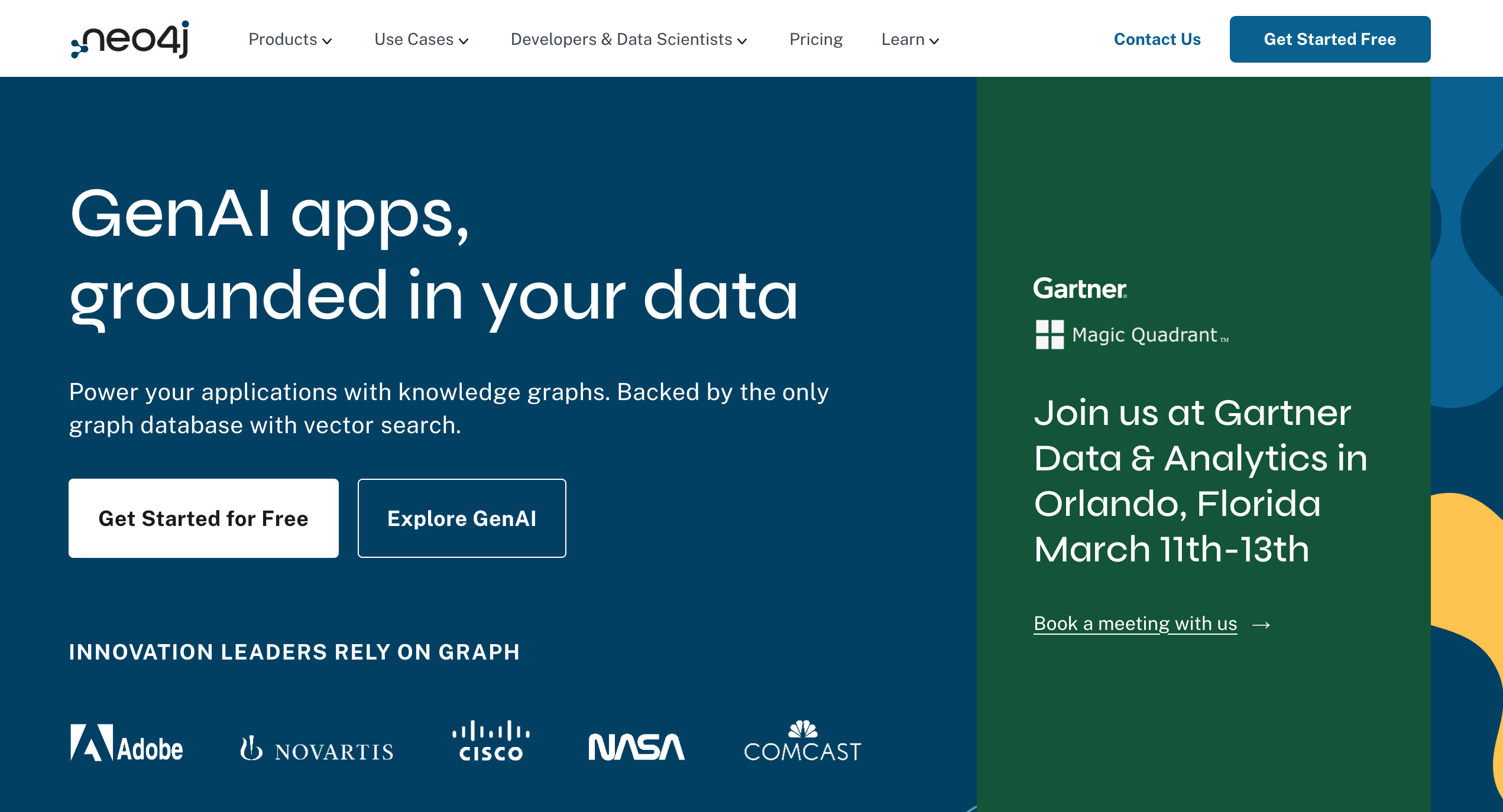Go to the Pricing page
This screenshot has width=1503, height=812.
pos(816,40)
